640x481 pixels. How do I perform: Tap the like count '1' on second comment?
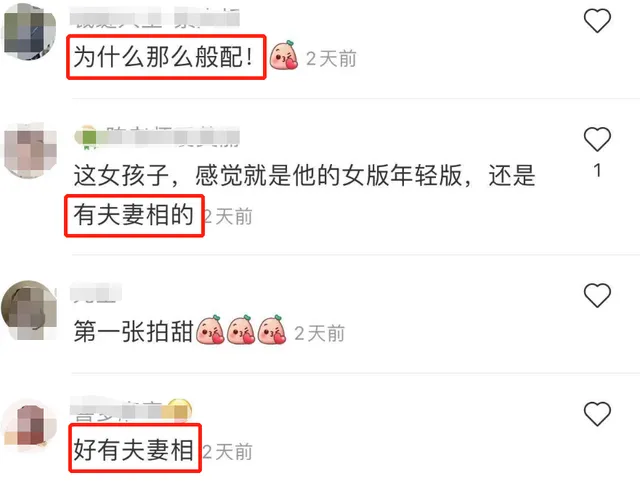point(597,171)
